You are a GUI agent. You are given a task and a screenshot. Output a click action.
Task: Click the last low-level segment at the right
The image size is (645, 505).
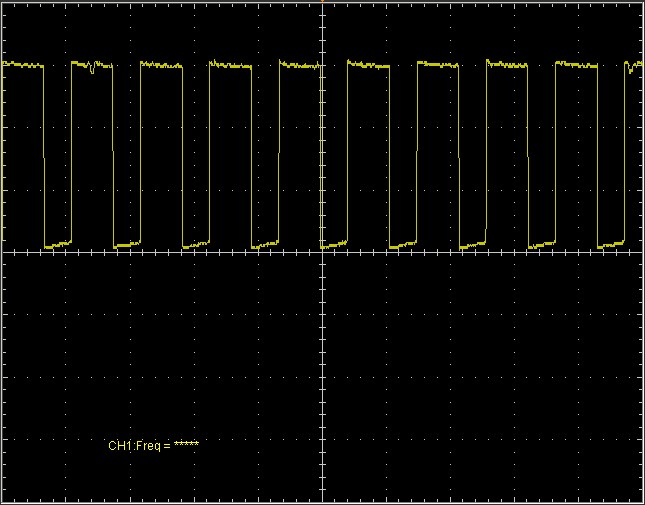tap(611, 244)
